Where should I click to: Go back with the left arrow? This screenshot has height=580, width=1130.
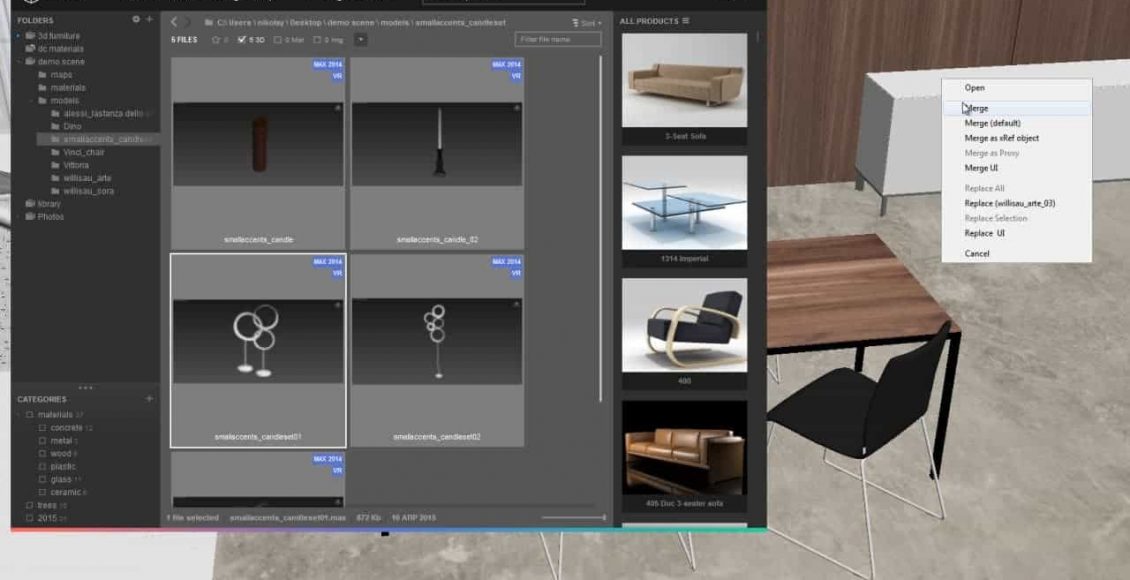click(x=174, y=22)
